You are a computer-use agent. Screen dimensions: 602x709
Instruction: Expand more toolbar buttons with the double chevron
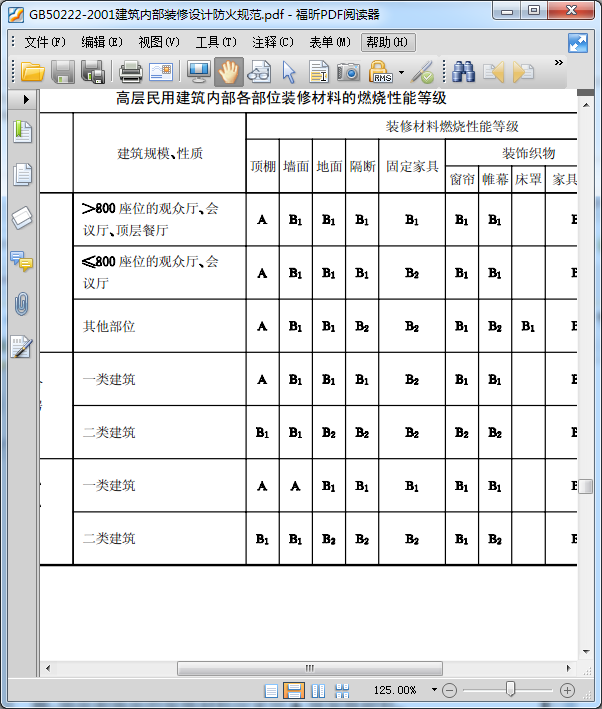click(x=559, y=62)
